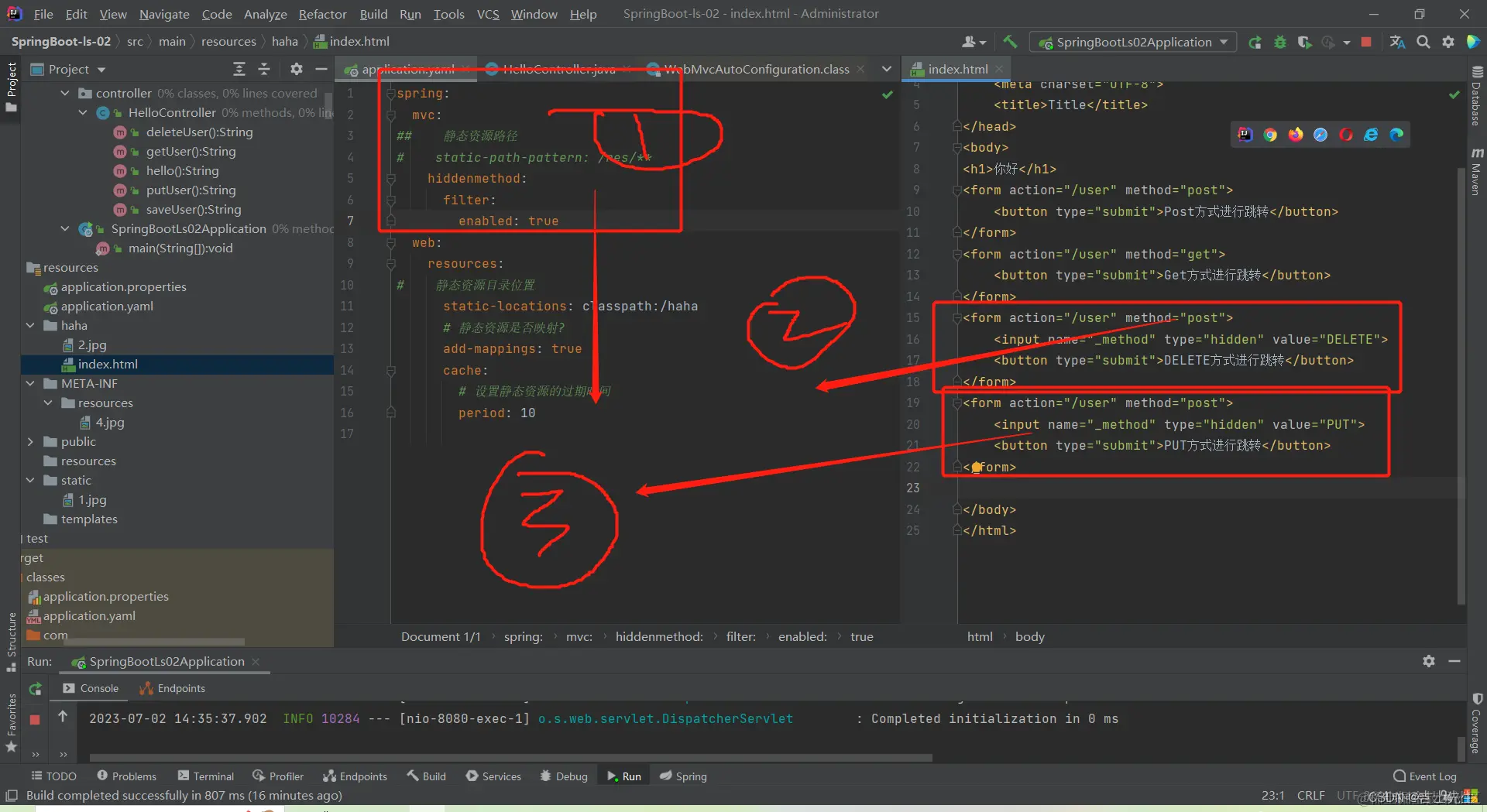The image size is (1487, 812).
Task: Select application.properties under resources
Action: coord(123,287)
